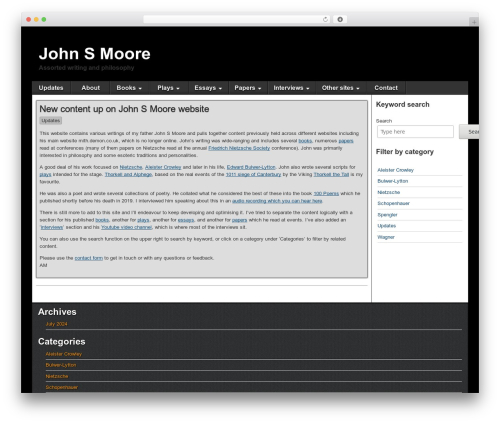The height and width of the screenshot is (423, 500).
Task: Open footer category Bulwer-Lytton
Action: [61, 365]
